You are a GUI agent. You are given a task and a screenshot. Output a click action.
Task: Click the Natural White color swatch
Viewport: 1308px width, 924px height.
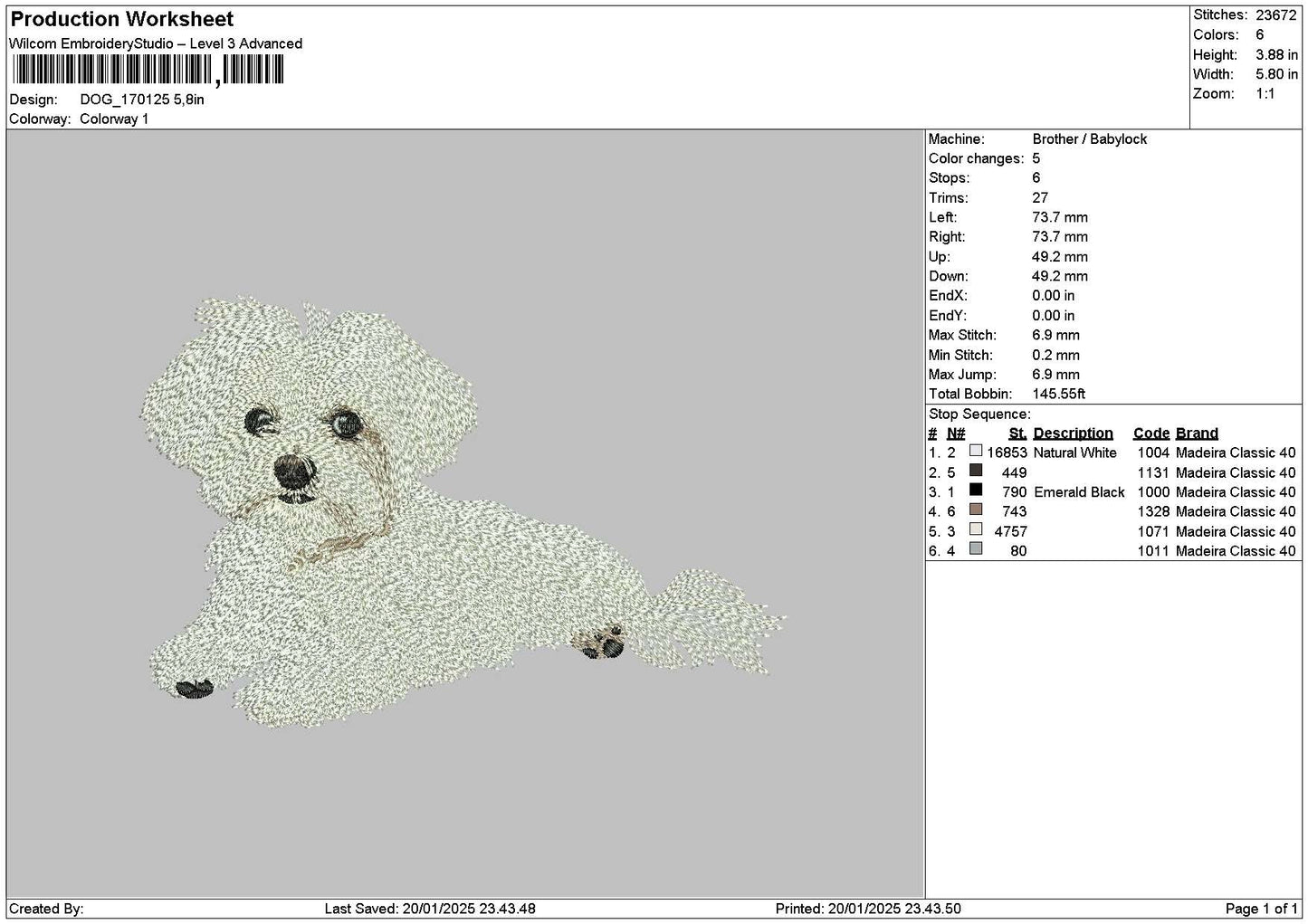point(976,450)
